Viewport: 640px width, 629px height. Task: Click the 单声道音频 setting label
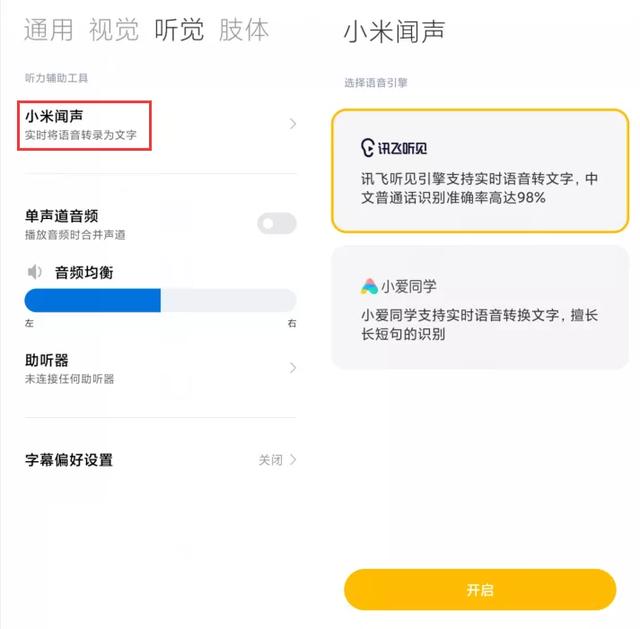point(61,216)
